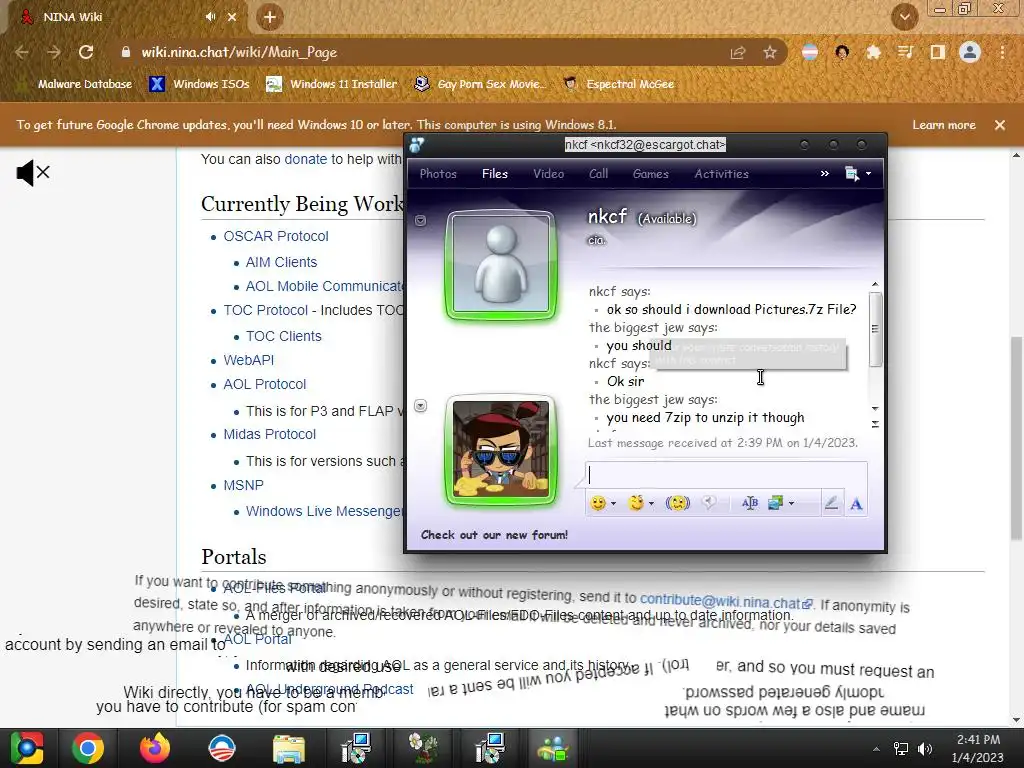This screenshot has height=768, width=1024.
Task: Select the Video tab in Messenger
Action: [x=549, y=174]
